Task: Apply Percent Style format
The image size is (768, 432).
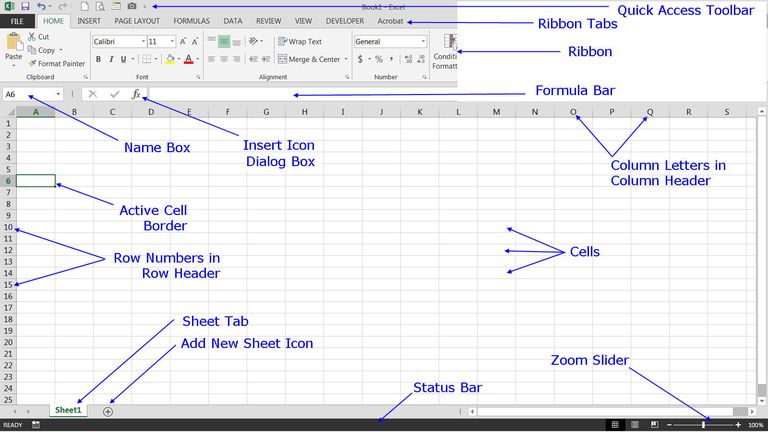Action: (379, 59)
